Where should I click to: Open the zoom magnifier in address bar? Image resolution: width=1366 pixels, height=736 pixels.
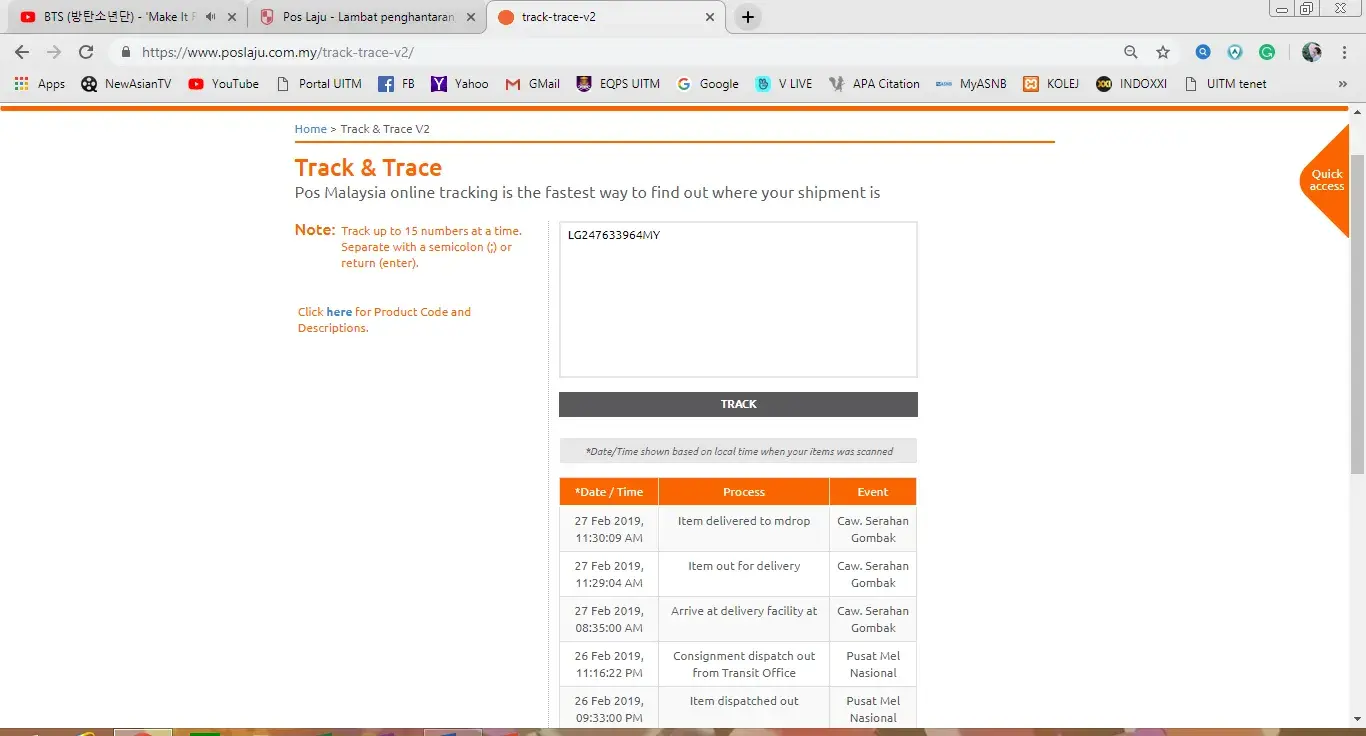click(1131, 52)
